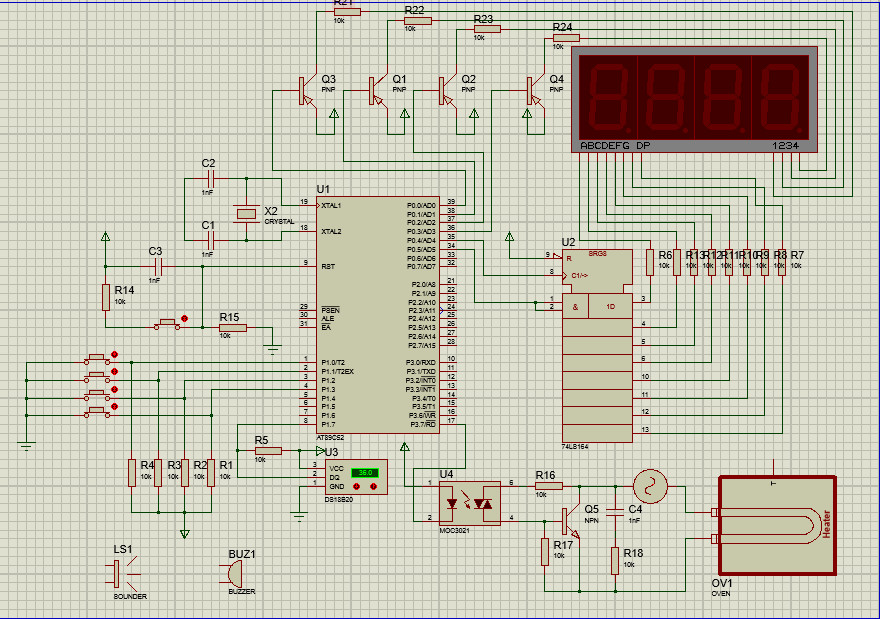Select resistor R16 after the optocoupler
The image size is (880, 619).
pyautogui.click(x=549, y=486)
